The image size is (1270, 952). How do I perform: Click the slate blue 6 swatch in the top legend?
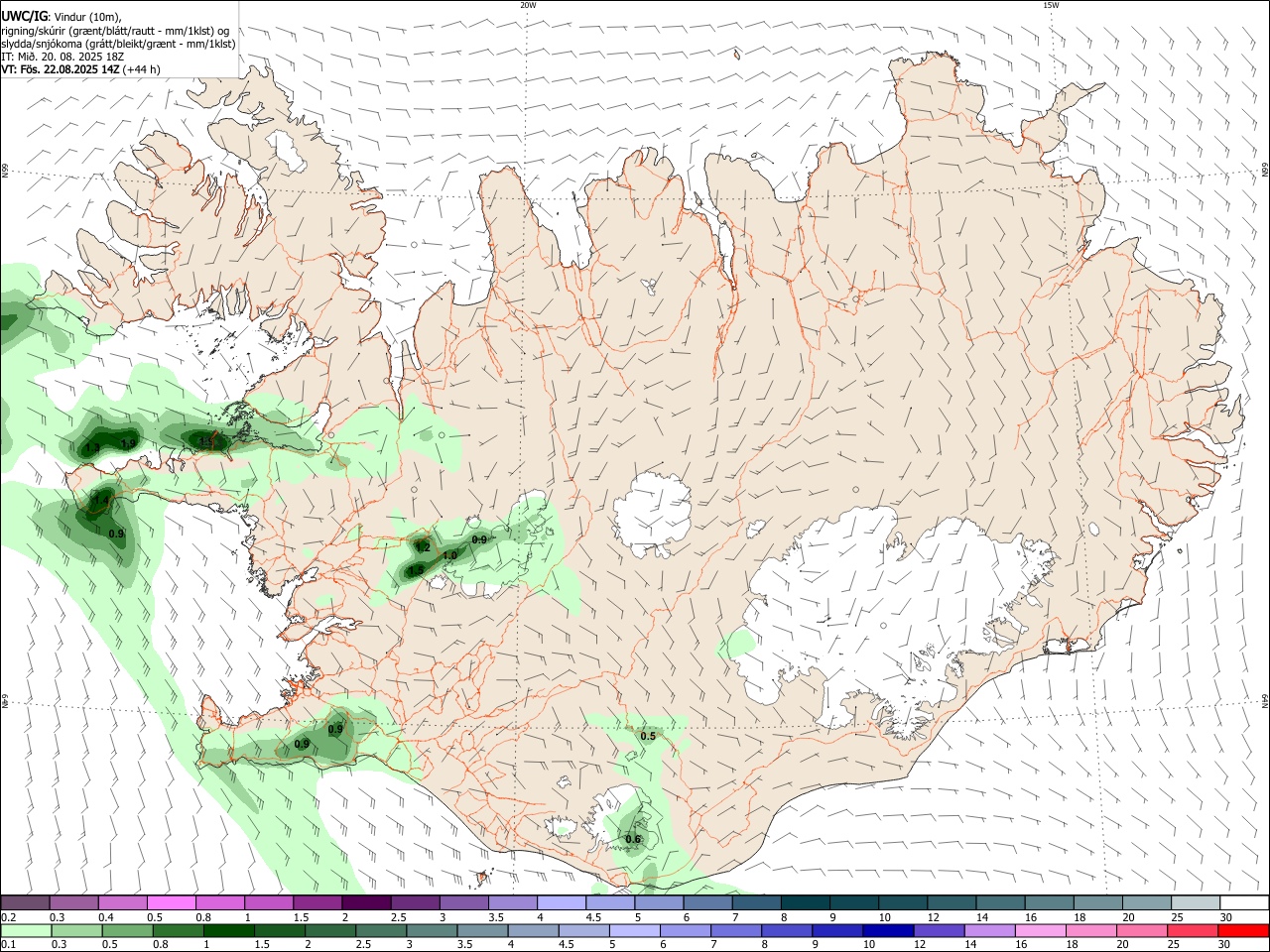coord(706,903)
